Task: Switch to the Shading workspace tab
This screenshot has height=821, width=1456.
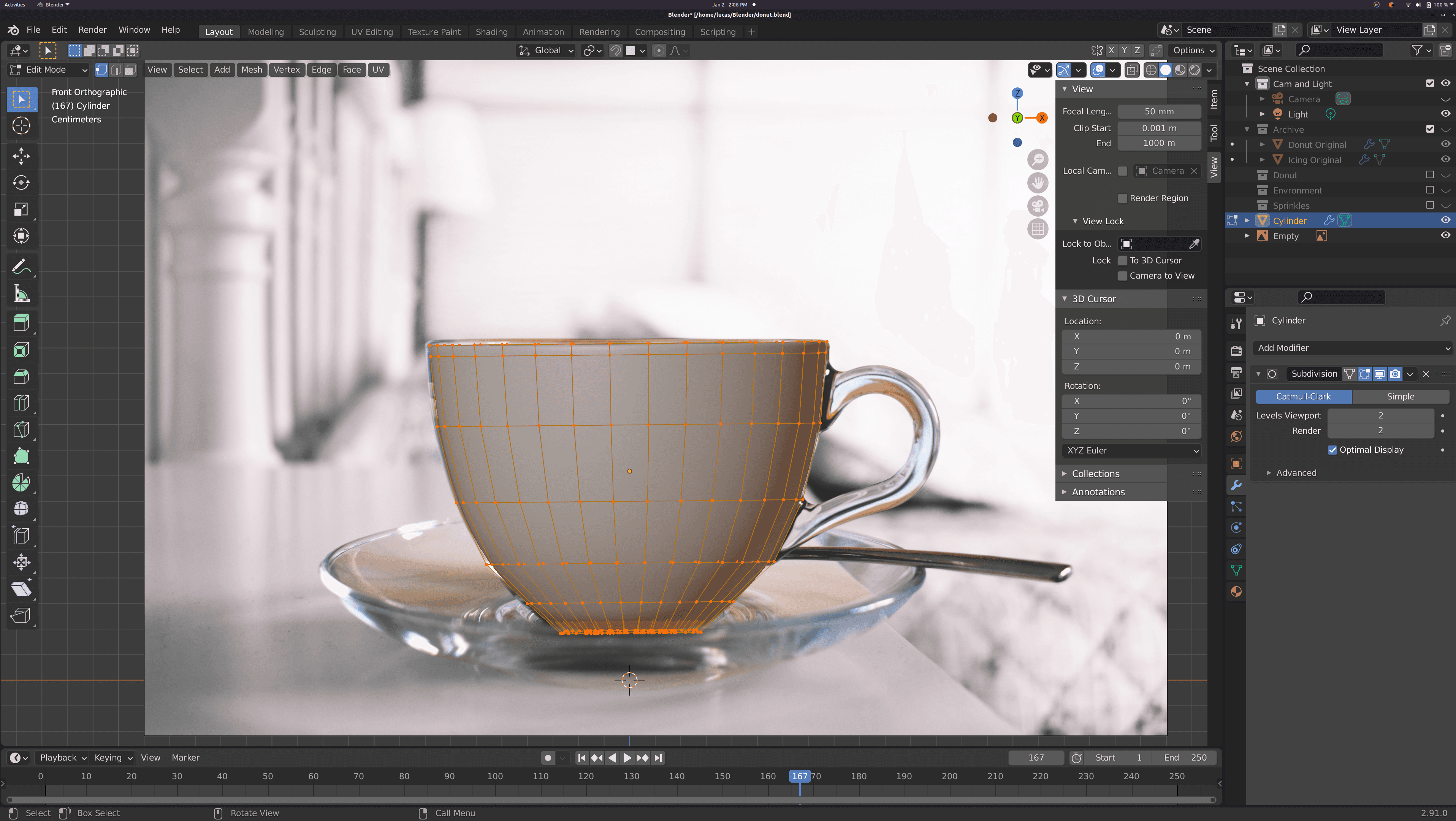Action: point(491,32)
